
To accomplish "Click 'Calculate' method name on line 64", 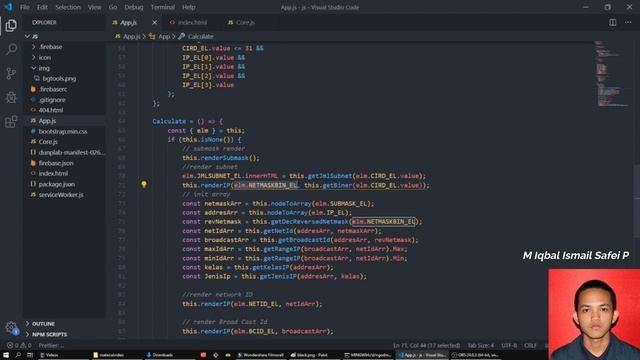I will click(x=169, y=121).
